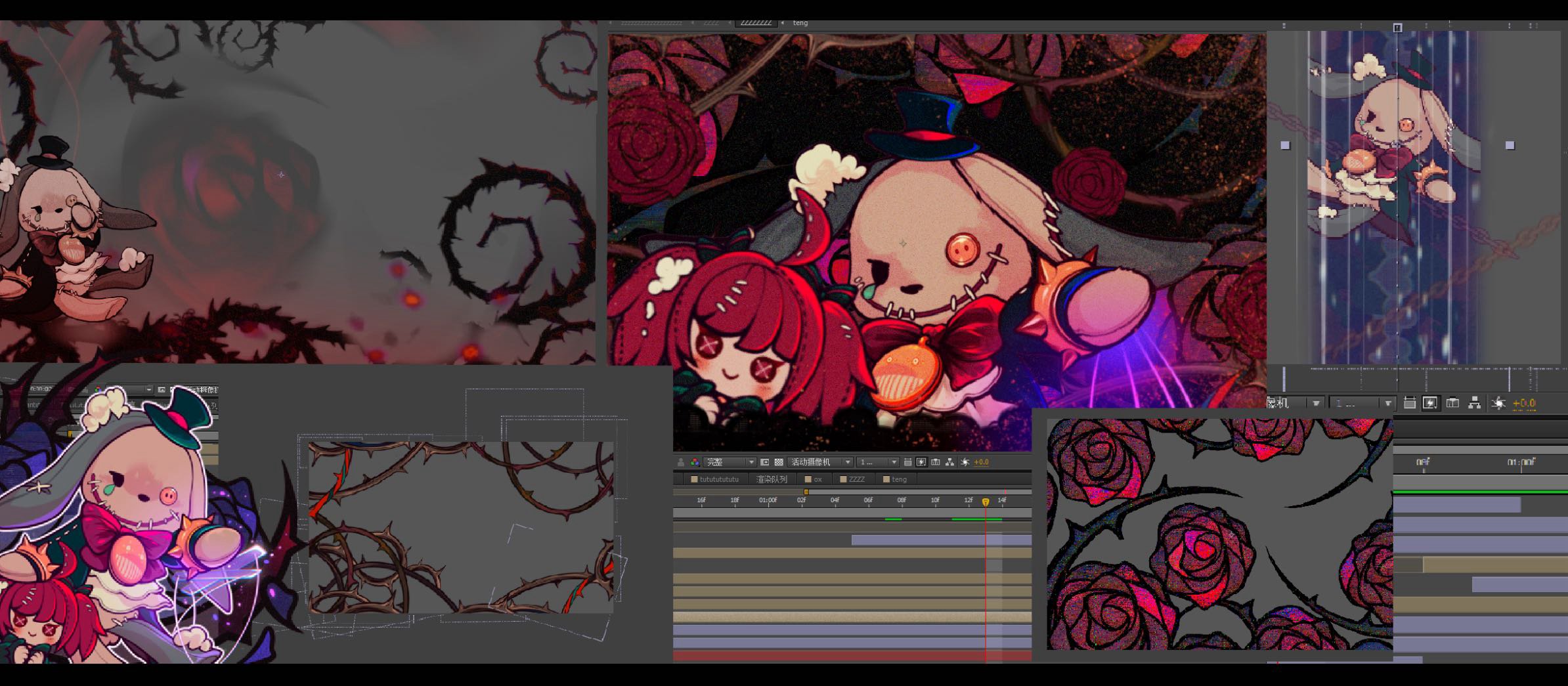
Task: Click the 00f mark on right timeline ruler
Action: [1423, 462]
